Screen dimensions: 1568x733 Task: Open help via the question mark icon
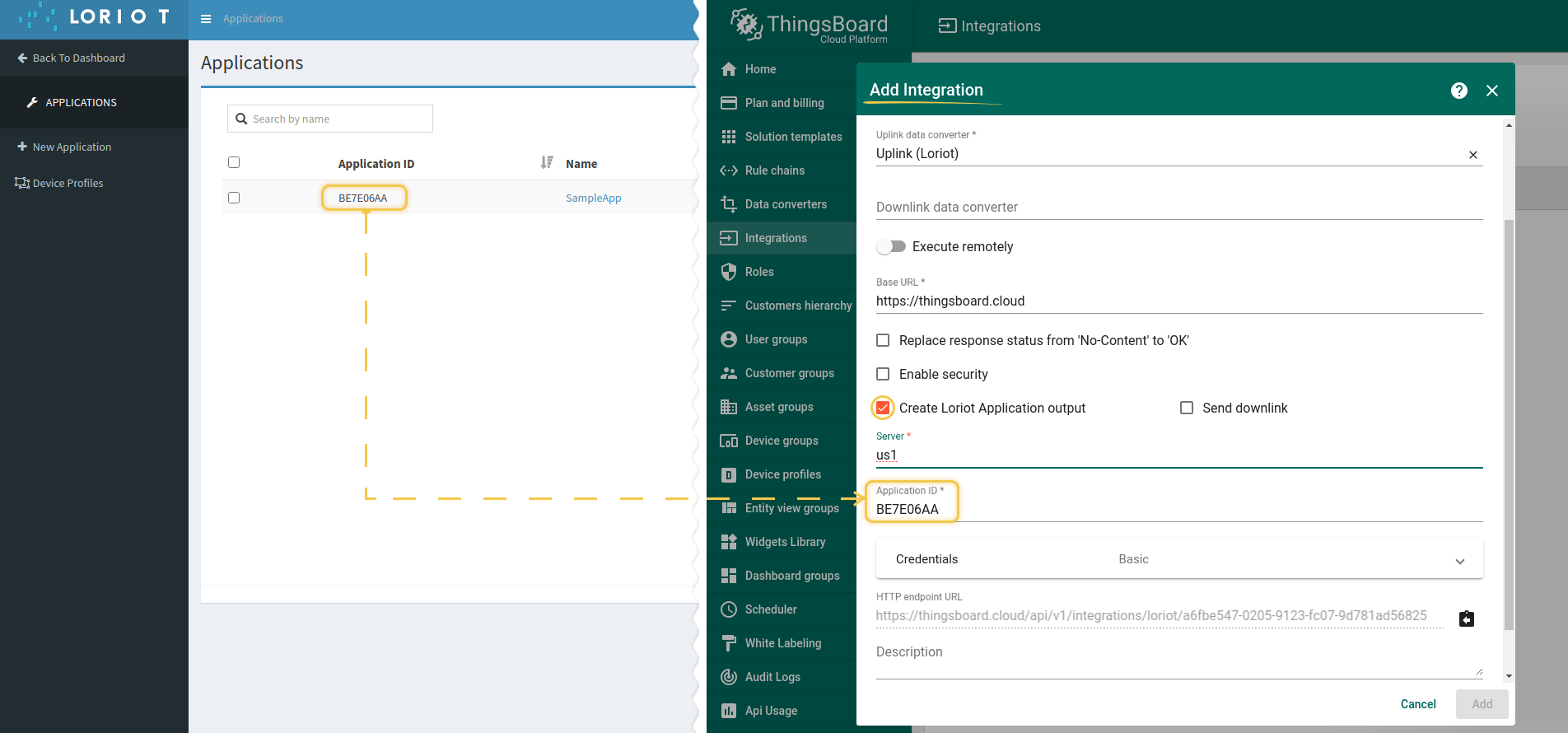1459,91
